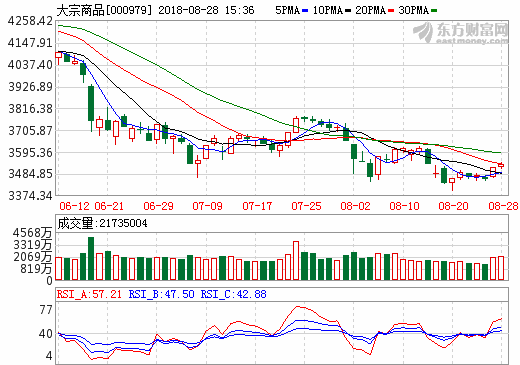Click the 4258.42 price axis label
The width and height of the screenshot is (520, 365).
(x=30, y=21)
